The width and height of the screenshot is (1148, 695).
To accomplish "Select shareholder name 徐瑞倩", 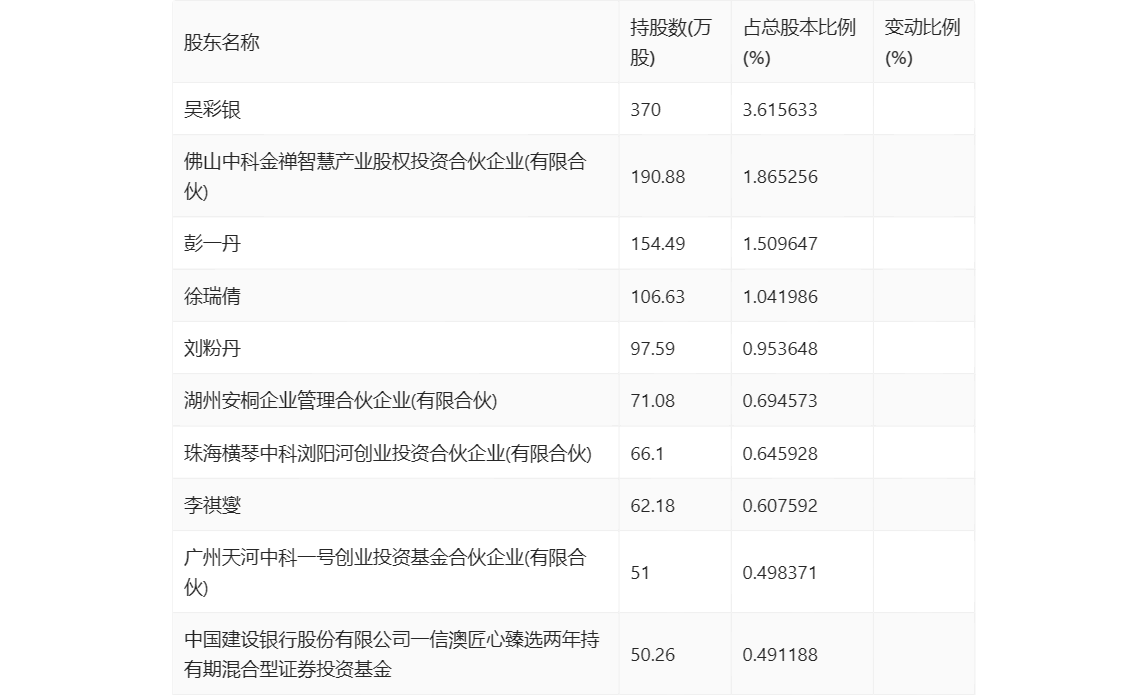I will click(x=212, y=297).
